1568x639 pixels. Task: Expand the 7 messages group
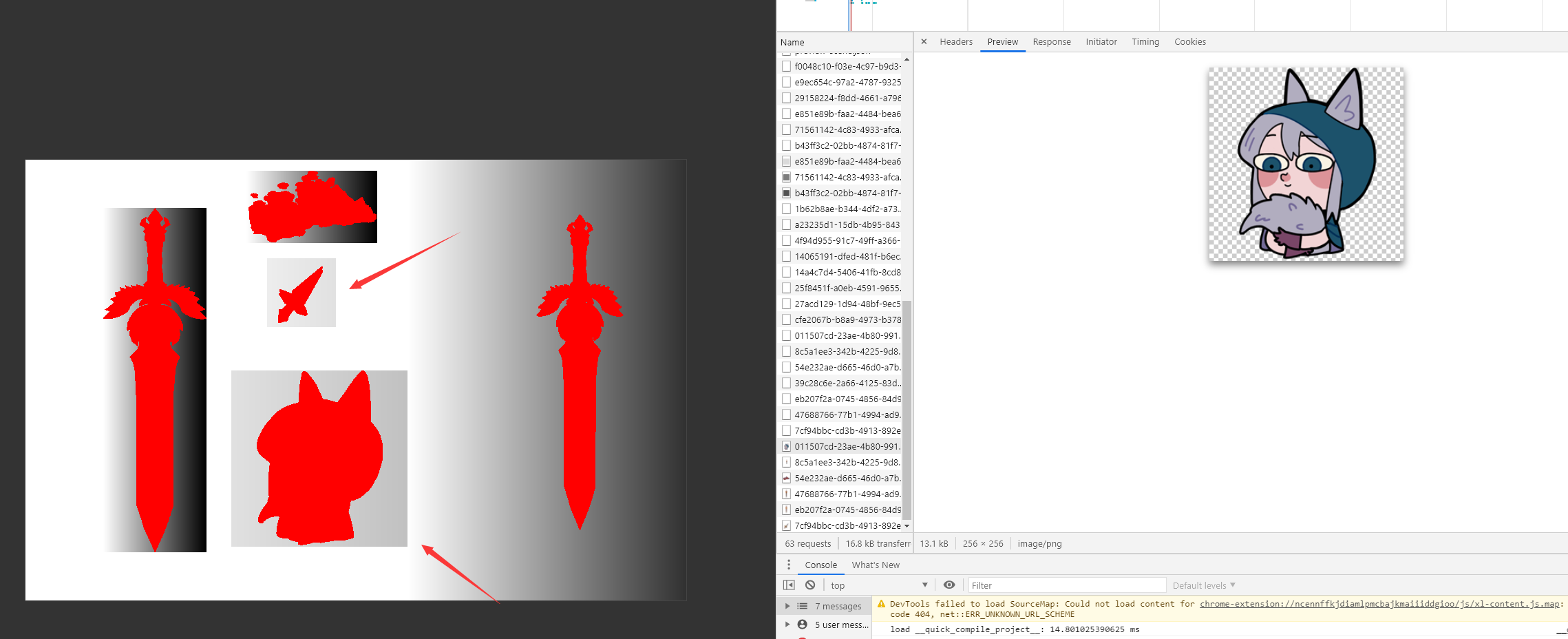click(x=787, y=606)
